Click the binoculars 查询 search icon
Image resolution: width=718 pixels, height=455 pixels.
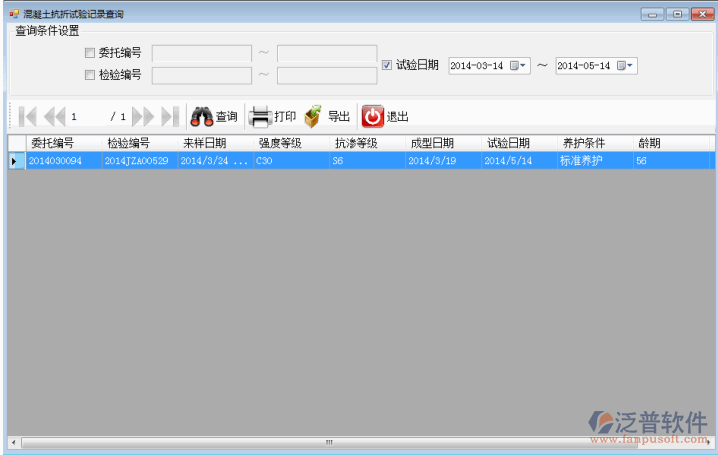pos(202,116)
